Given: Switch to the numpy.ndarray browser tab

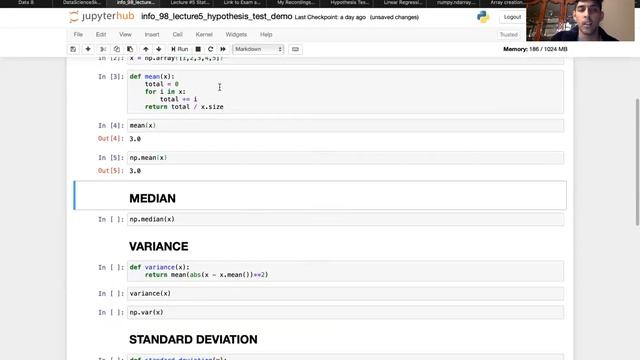Looking at the screenshot, I should coord(456,3).
